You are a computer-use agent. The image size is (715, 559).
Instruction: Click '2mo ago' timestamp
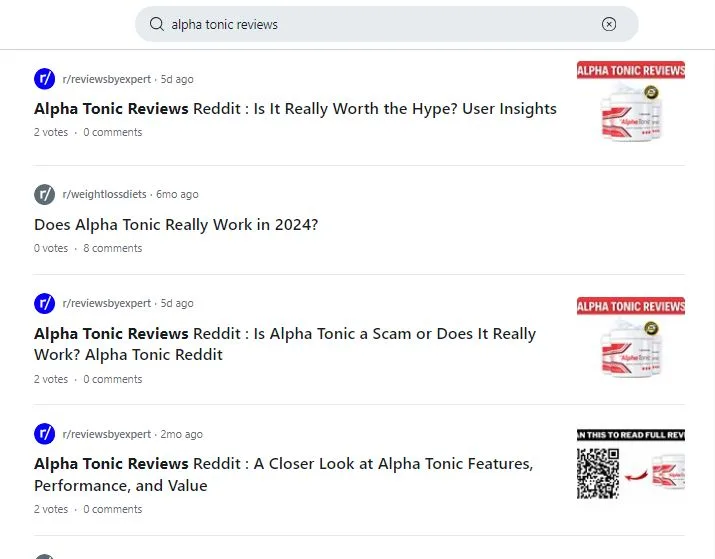181,434
